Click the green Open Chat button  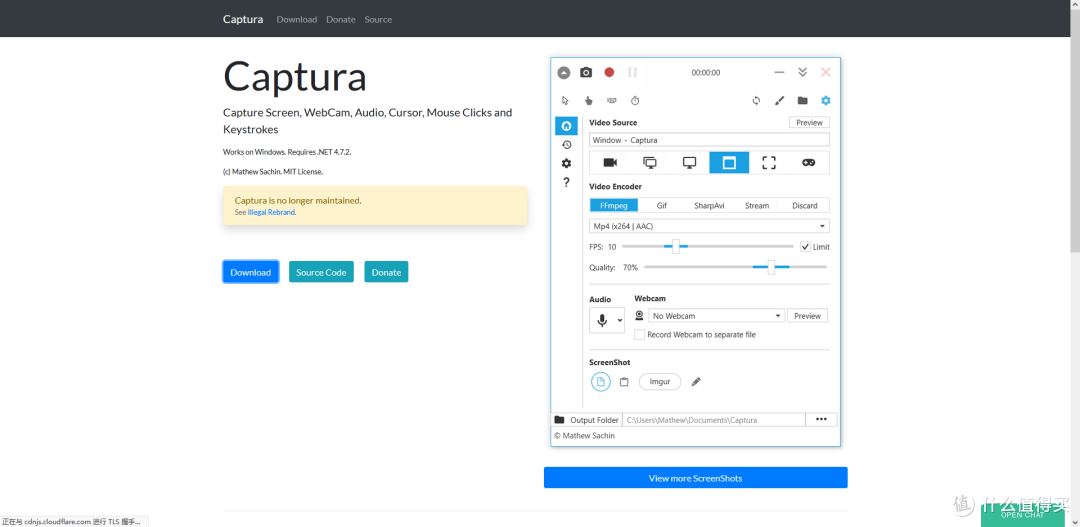point(1022,514)
